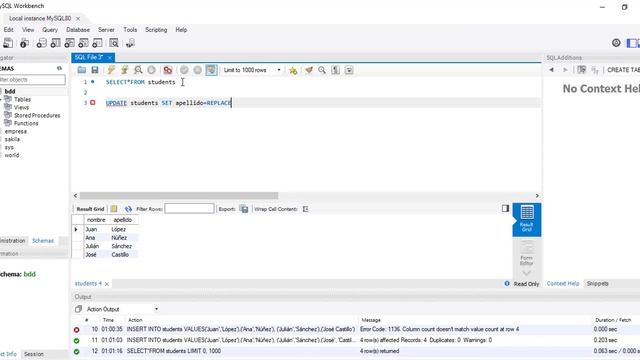640x360 pixels.
Task: Refresh schemas icon beside SCHEMAS header
Action: point(59,69)
